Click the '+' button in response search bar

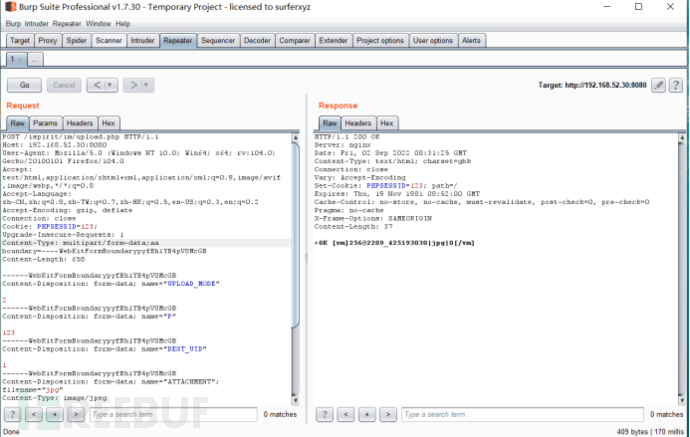pyautogui.click(x=365, y=413)
